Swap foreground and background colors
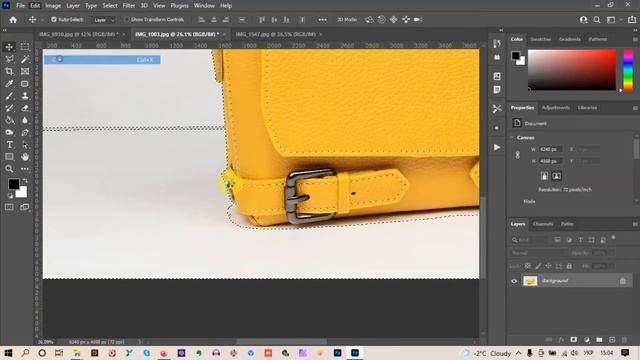The image size is (640, 360). (x=25, y=180)
